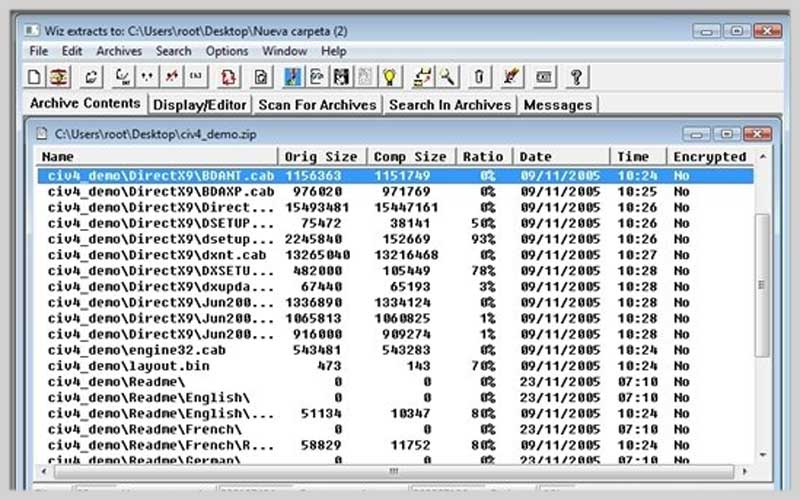Click the magnifying glass search icon
Image resolution: width=800 pixels, height=500 pixels.
pos(447,77)
